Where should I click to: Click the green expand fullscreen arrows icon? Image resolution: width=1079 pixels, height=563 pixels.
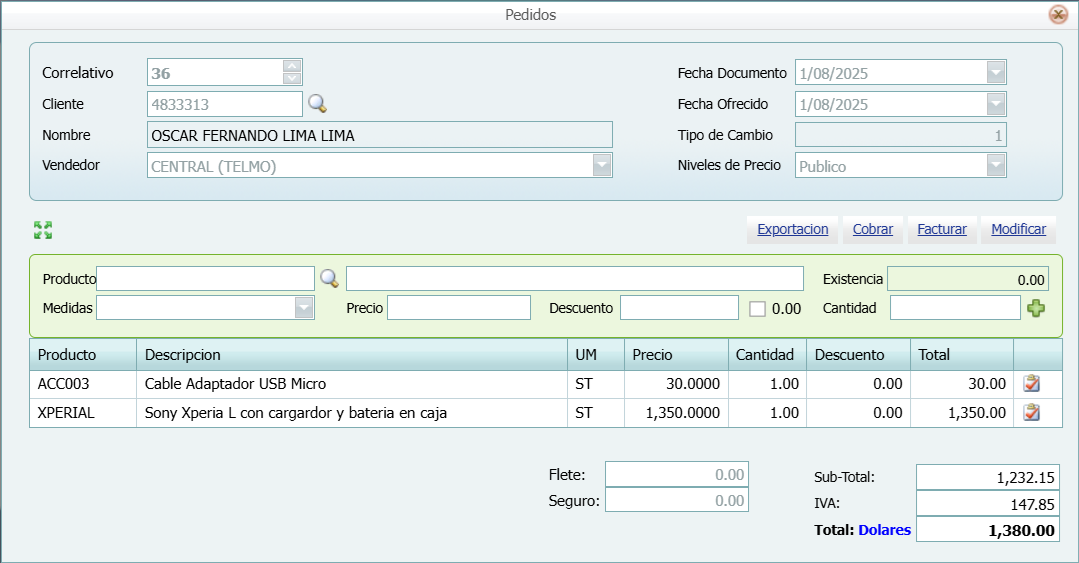click(43, 231)
